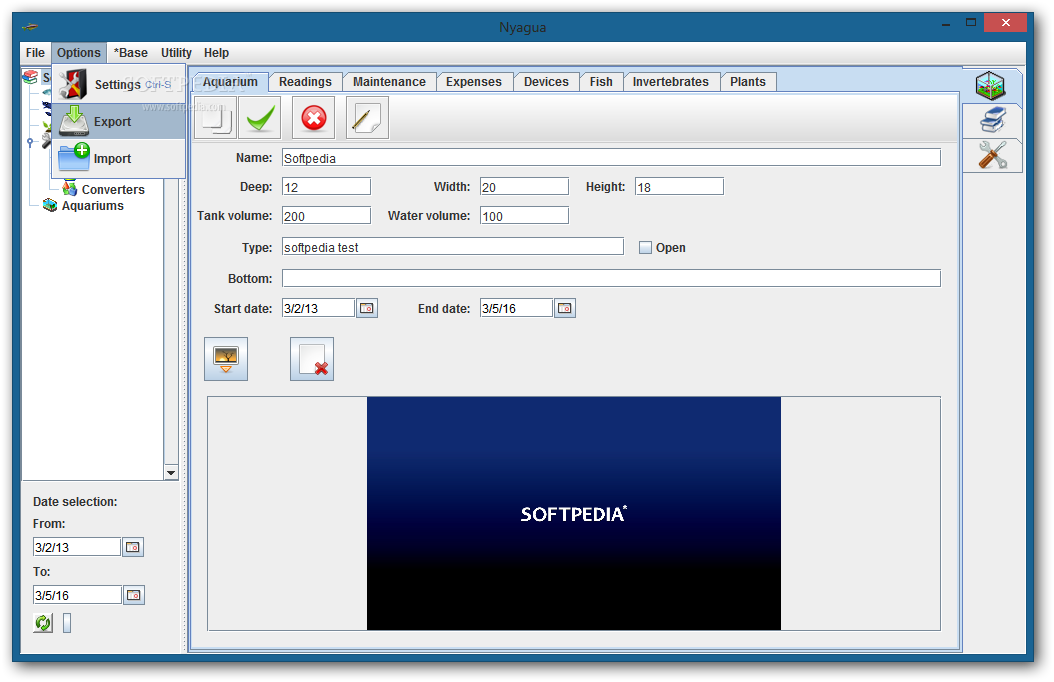The height and width of the screenshot is (682, 1054).
Task: Click the red cancel X icon
Action: (x=314, y=118)
